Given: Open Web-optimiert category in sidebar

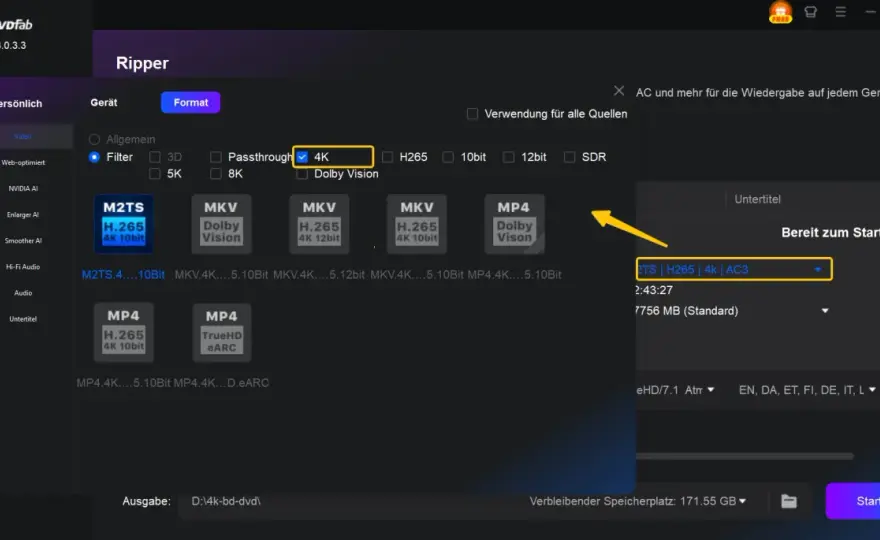Looking at the screenshot, I should [x=23, y=163].
